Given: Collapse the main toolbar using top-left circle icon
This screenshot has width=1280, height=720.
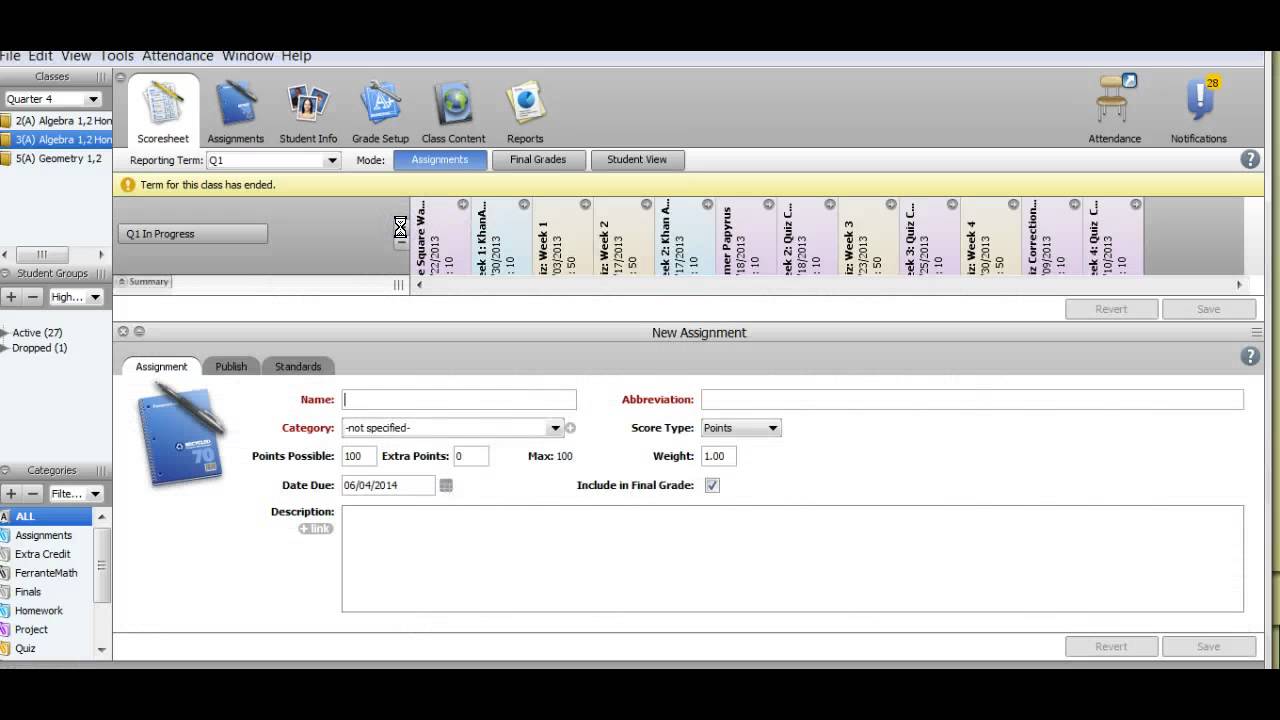Looking at the screenshot, I should (121, 77).
